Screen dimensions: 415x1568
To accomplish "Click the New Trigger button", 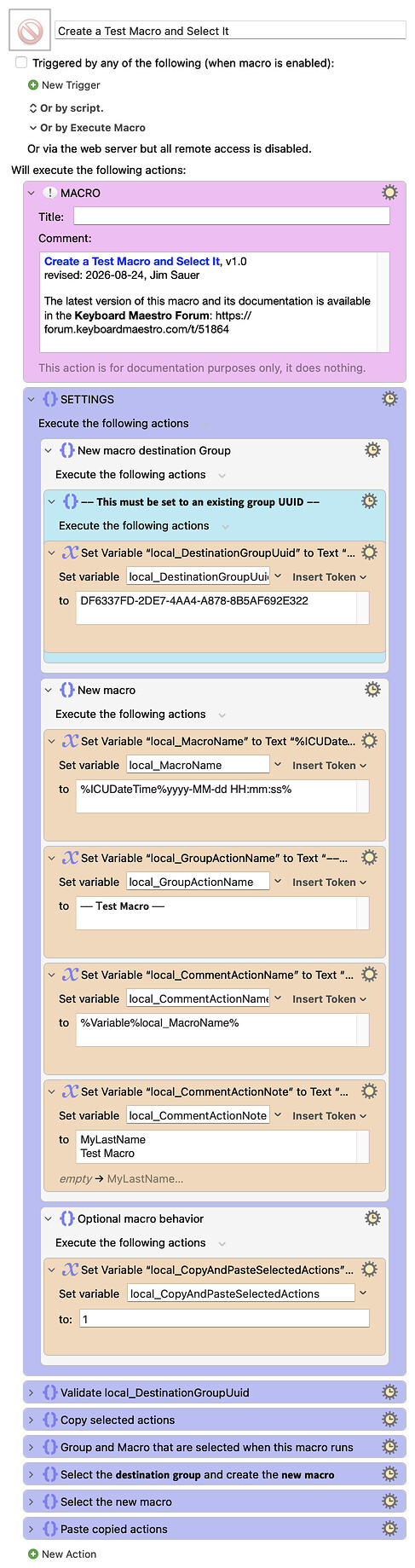I will [x=64, y=85].
